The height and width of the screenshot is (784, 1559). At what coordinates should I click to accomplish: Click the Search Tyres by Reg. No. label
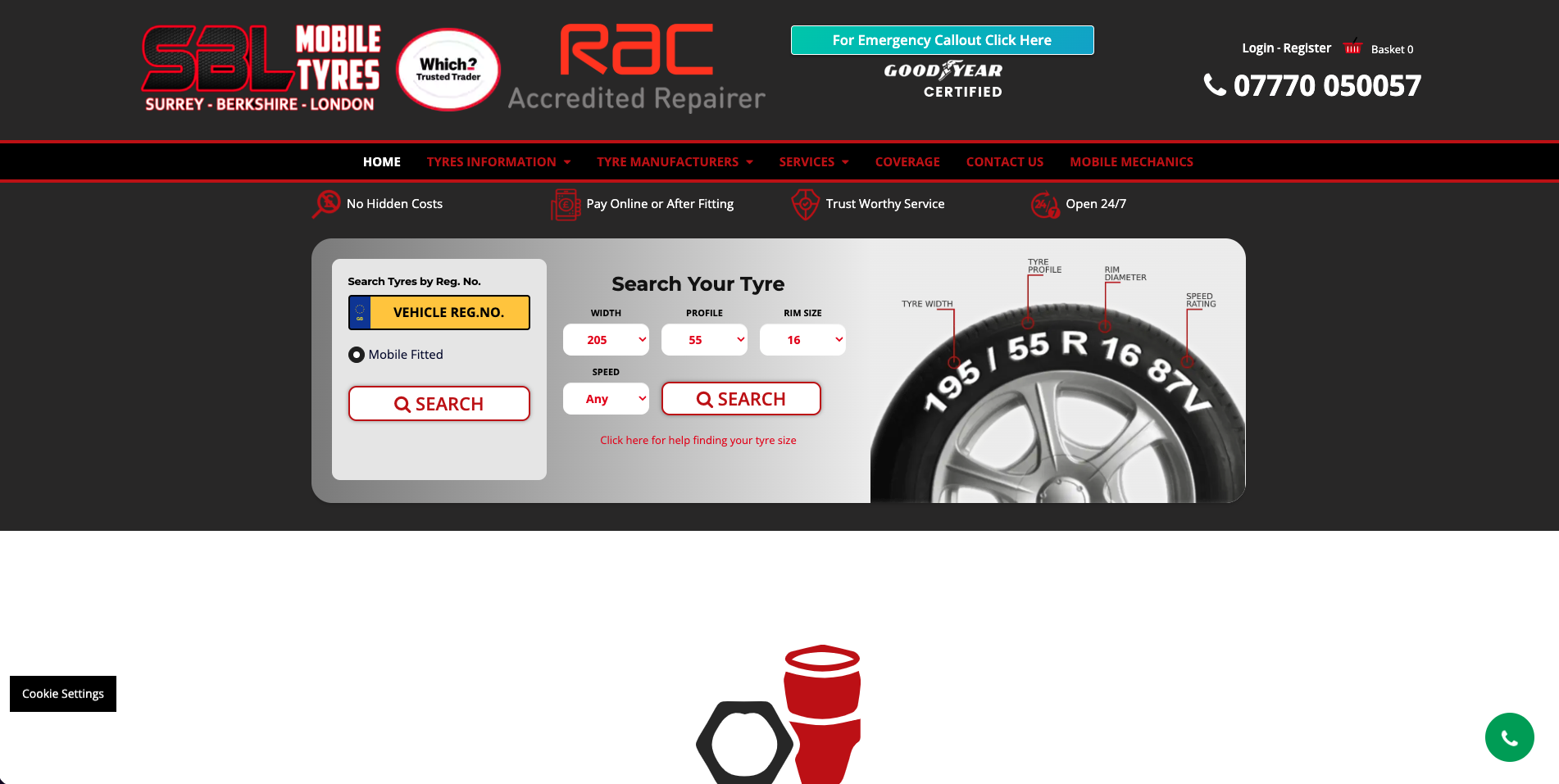414,282
